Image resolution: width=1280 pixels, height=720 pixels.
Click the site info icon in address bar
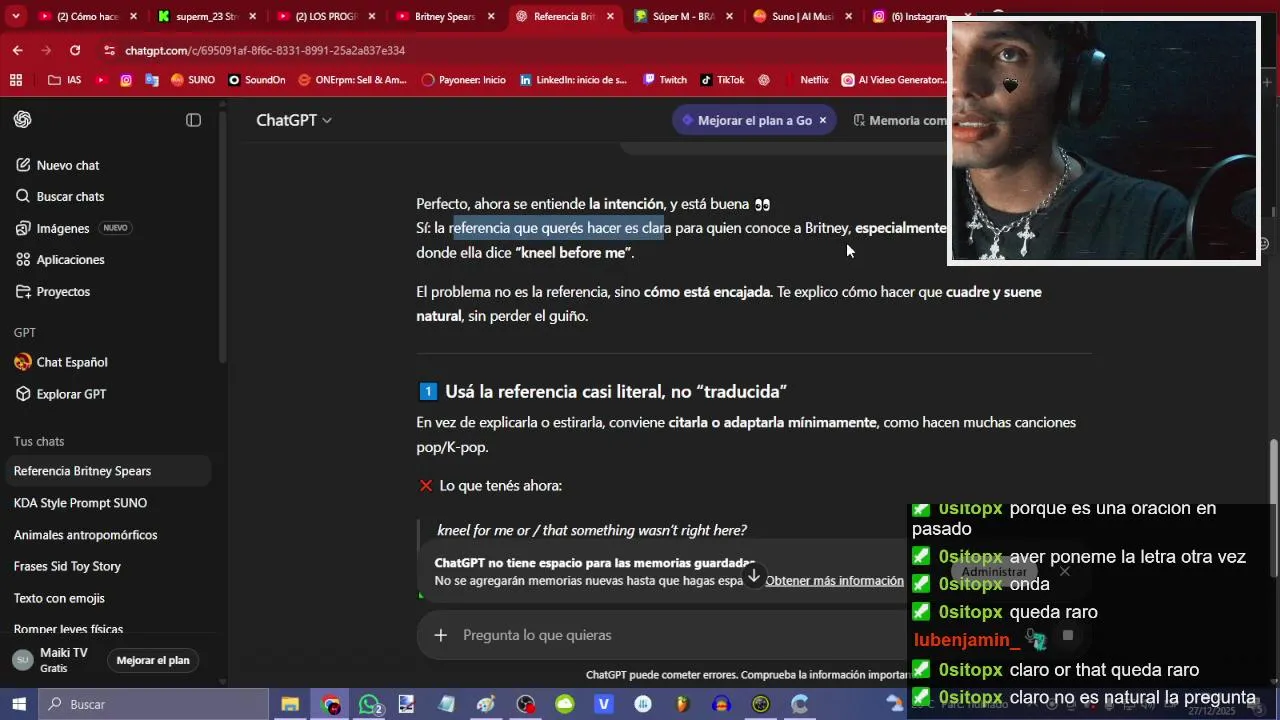click(x=108, y=50)
